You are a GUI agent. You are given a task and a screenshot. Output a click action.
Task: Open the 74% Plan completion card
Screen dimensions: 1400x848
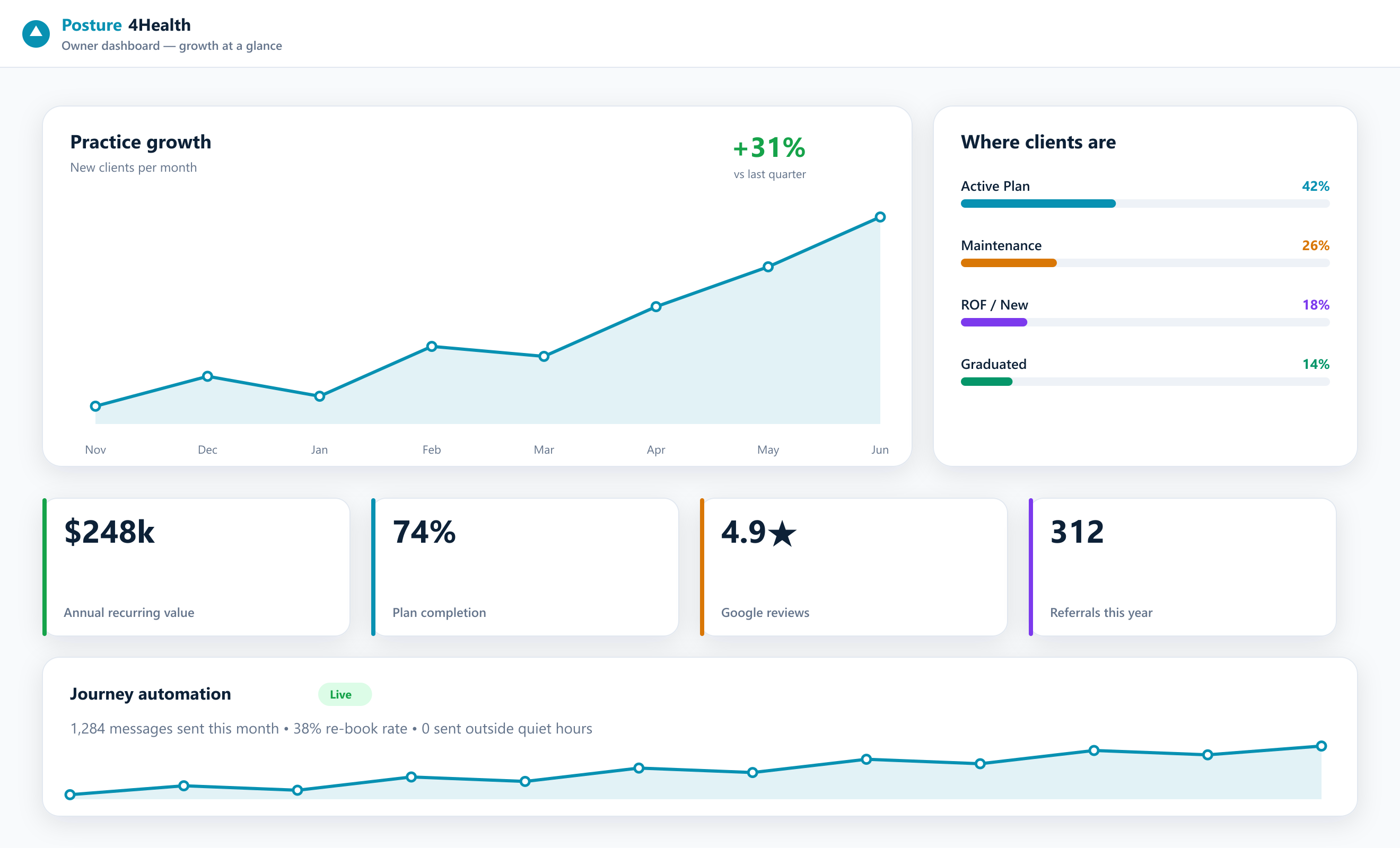[x=524, y=567]
